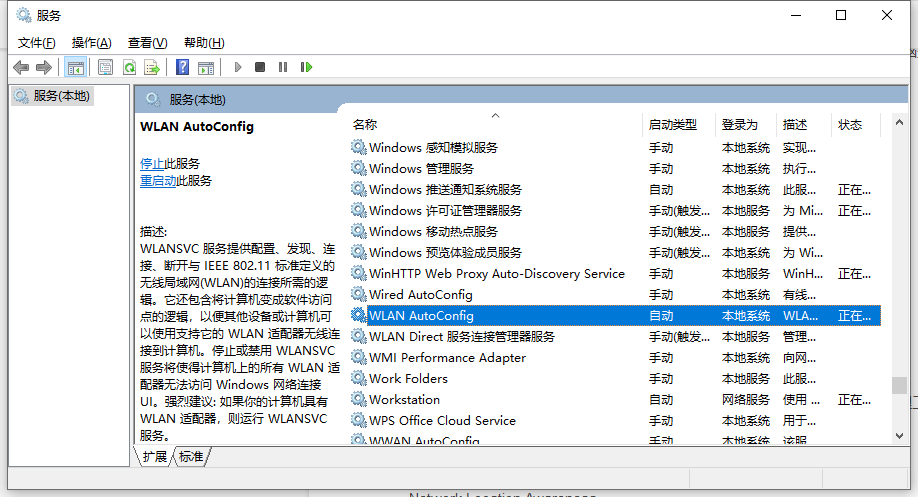
Task: Click scrollbar up arrow in services list
Action: pos(899,122)
